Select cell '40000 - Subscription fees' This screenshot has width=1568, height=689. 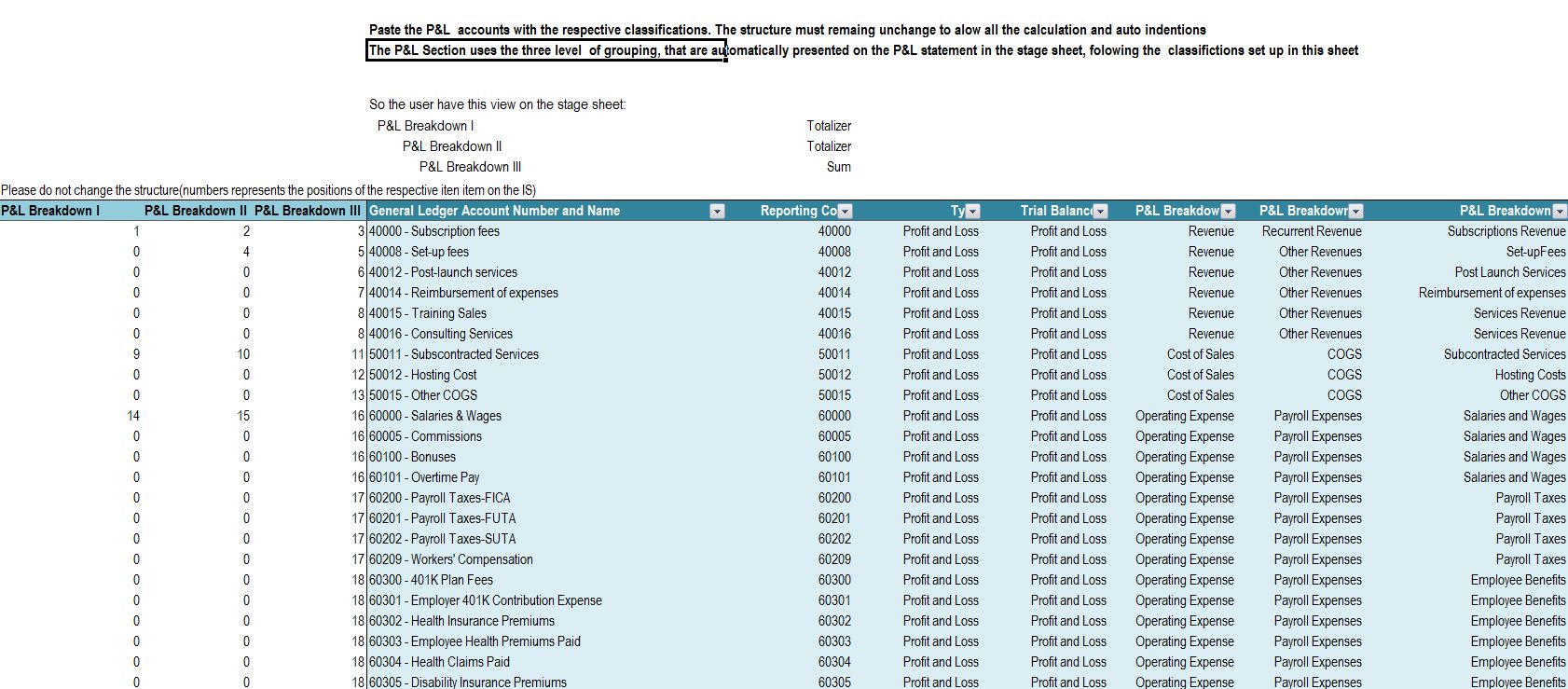(546, 231)
